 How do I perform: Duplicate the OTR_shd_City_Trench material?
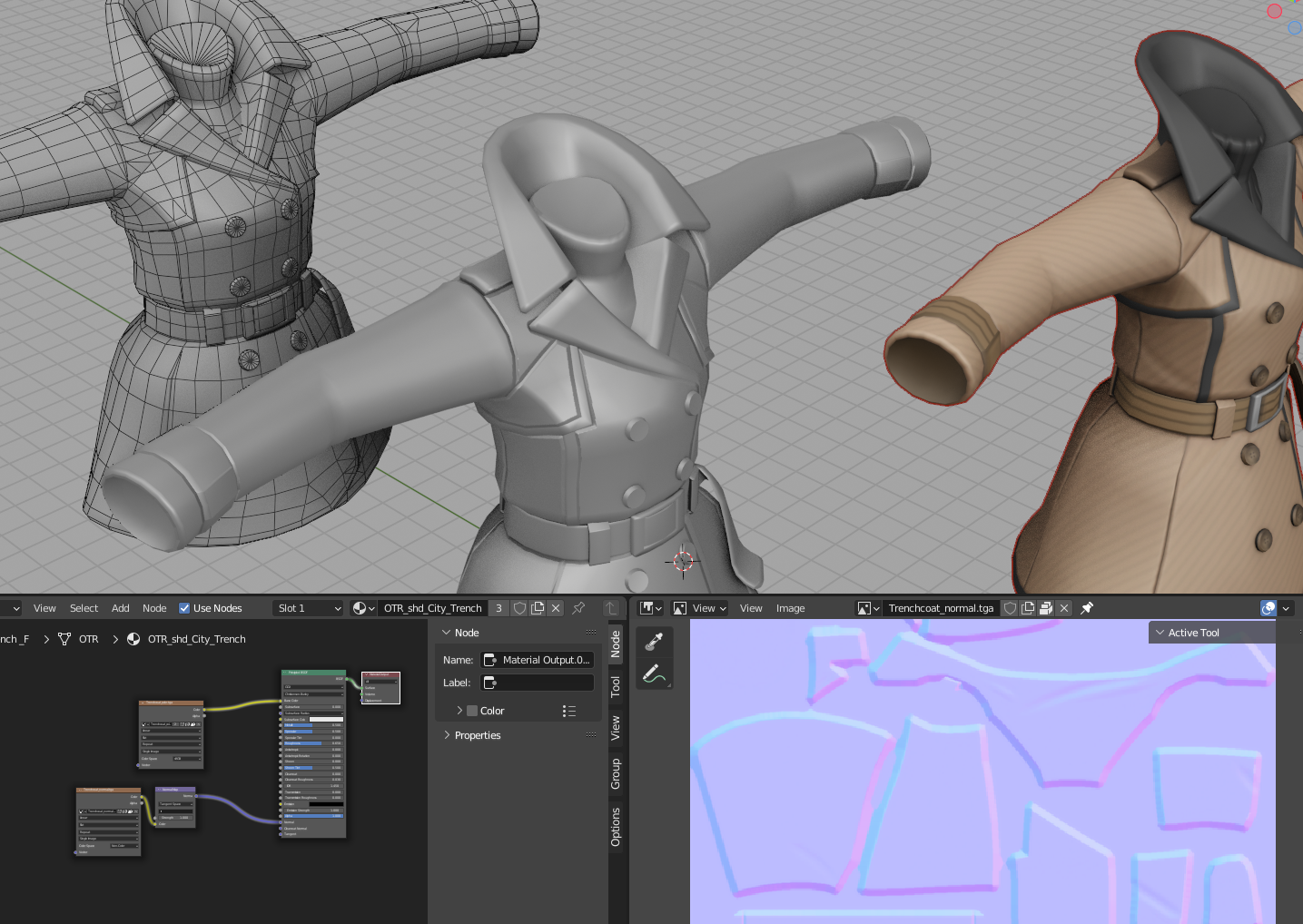click(538, 608)
